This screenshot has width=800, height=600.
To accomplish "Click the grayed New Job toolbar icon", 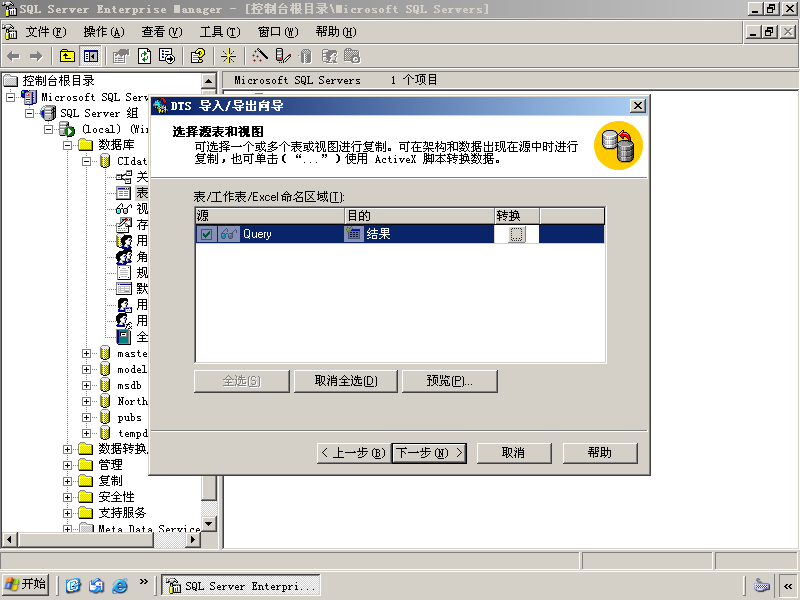I will pos(352,56).
